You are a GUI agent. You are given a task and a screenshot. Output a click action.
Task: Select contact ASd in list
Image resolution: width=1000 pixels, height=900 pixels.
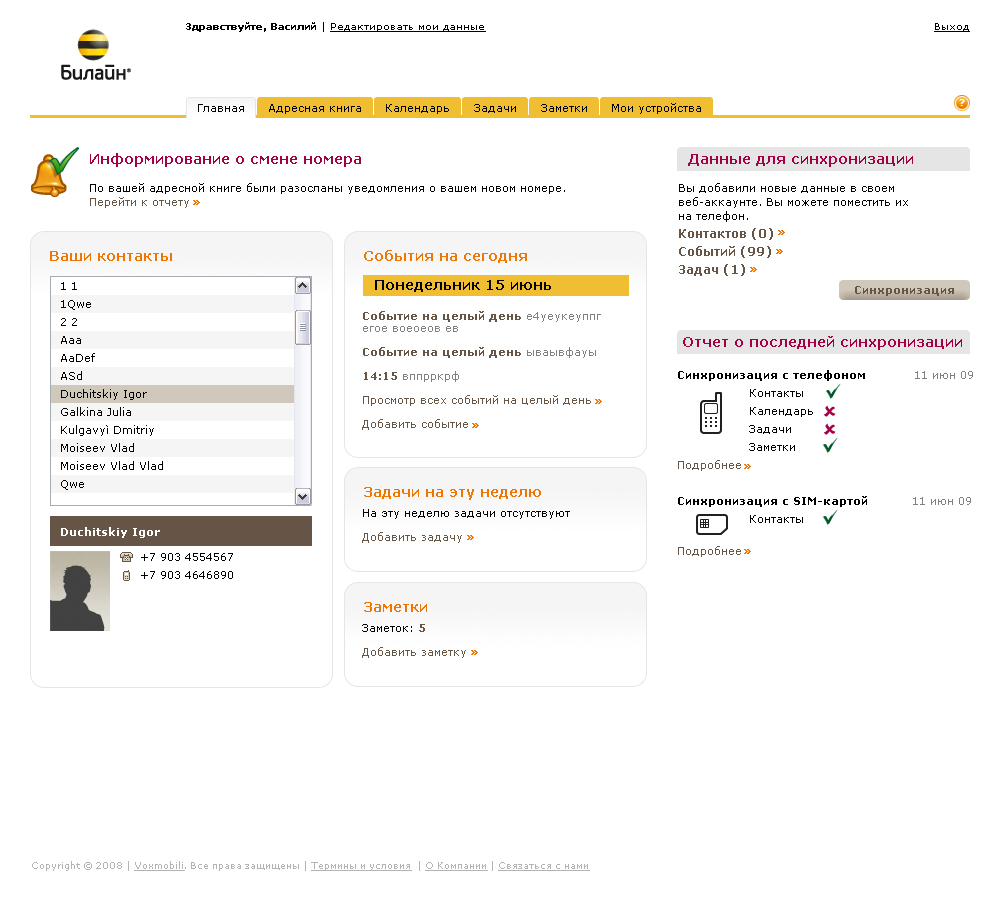pos(172,376)
